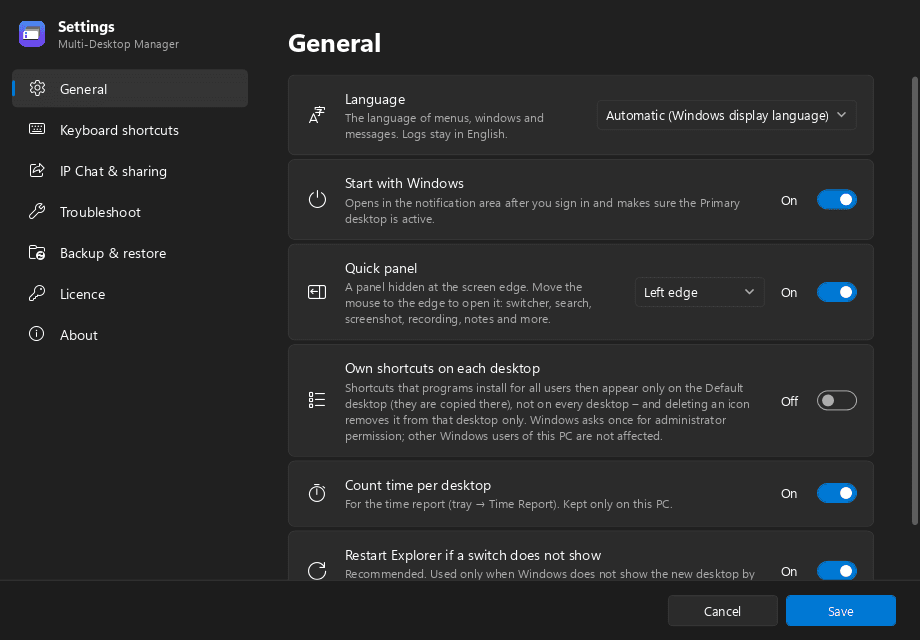Image resolution: width=920 pixels, height=640 pixels.
Task: Open the Licence page
Action: pyautogui.click(x=130, y=294)
